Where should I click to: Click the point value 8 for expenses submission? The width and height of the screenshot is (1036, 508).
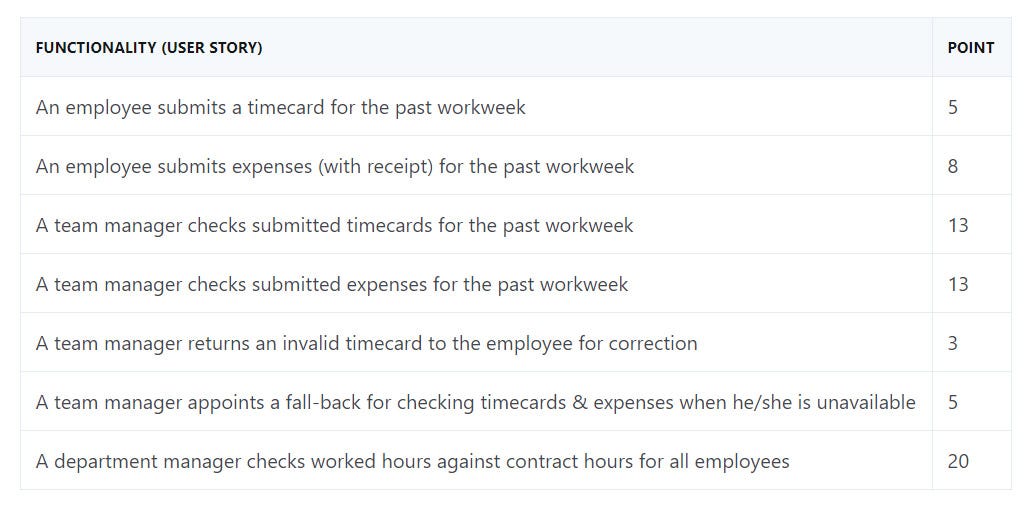click(953, 166)
